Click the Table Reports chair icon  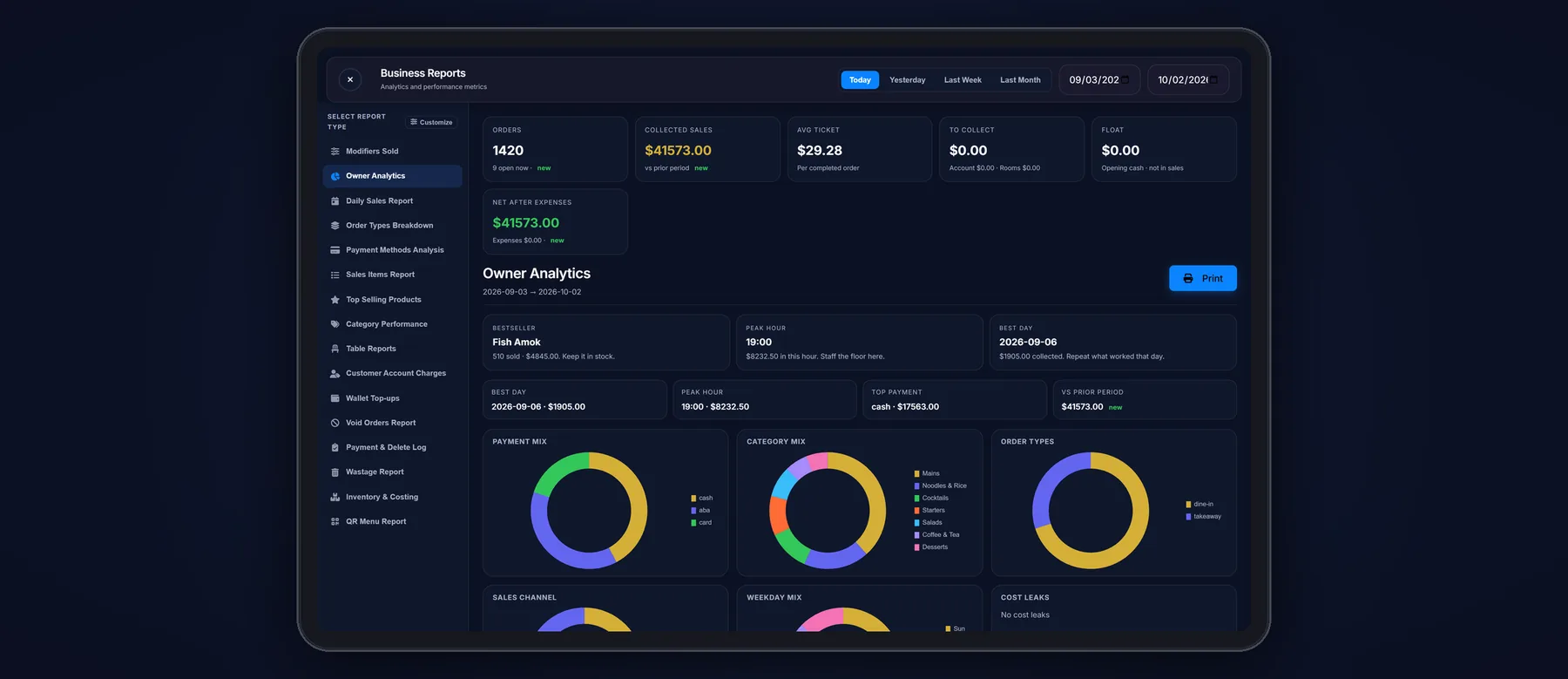click(335, 349)
